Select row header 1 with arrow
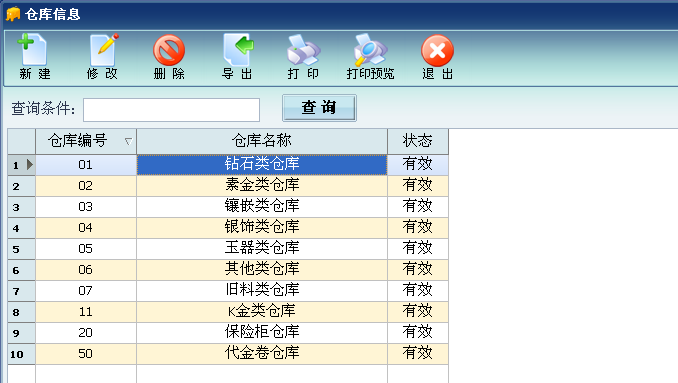This screenshot has width=678, height=383. click(21, 165)
